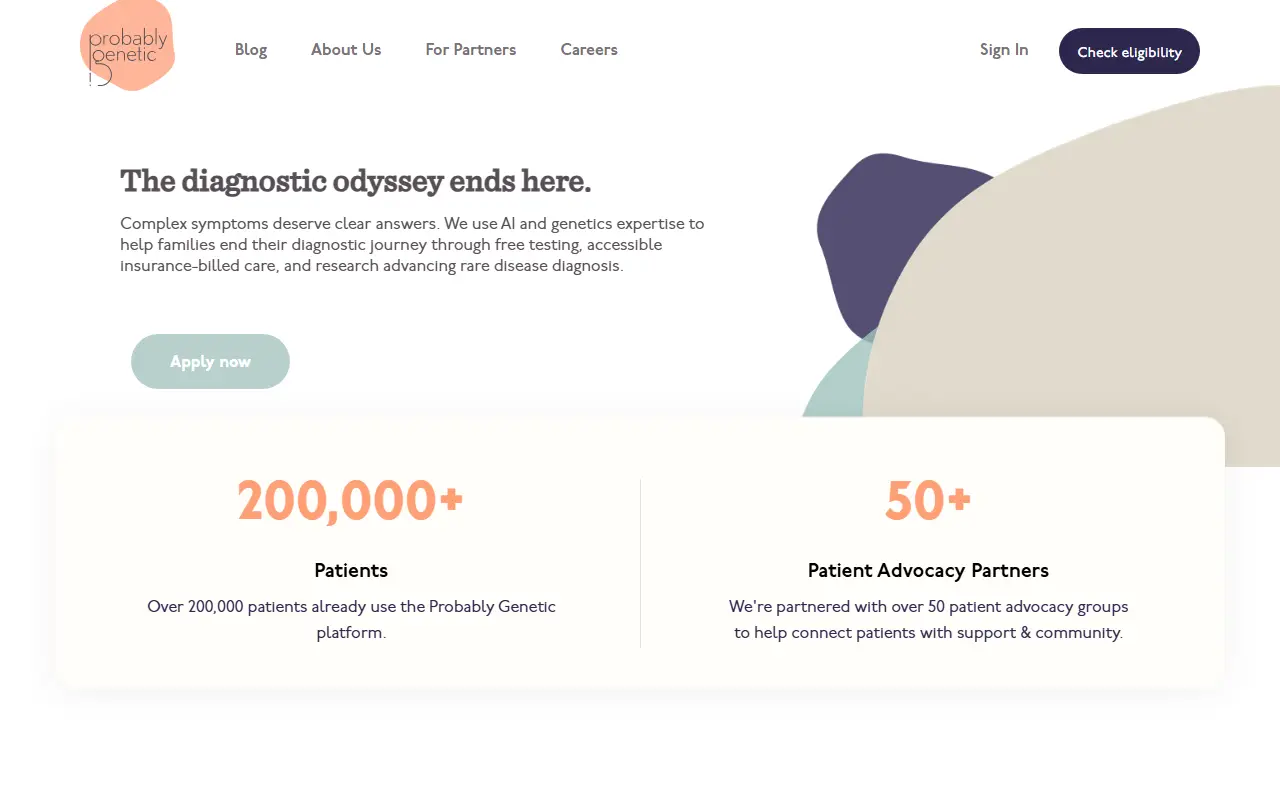Open the For Partners page
Viewport: 1280px width, 800px height.
pos(471,50)
